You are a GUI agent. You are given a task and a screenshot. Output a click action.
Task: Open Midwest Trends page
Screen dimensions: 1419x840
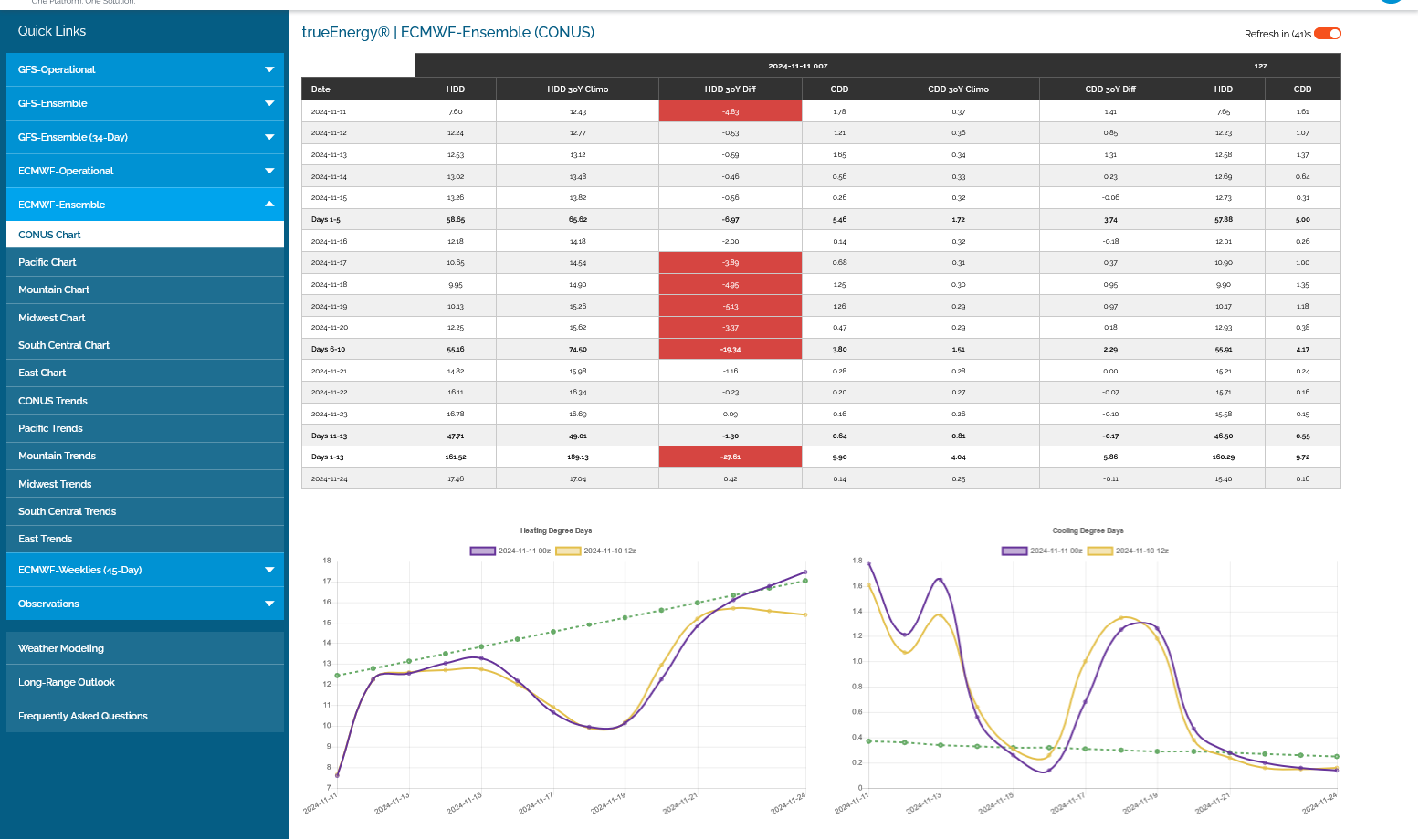pyautogui.click(x=145, y=484)
